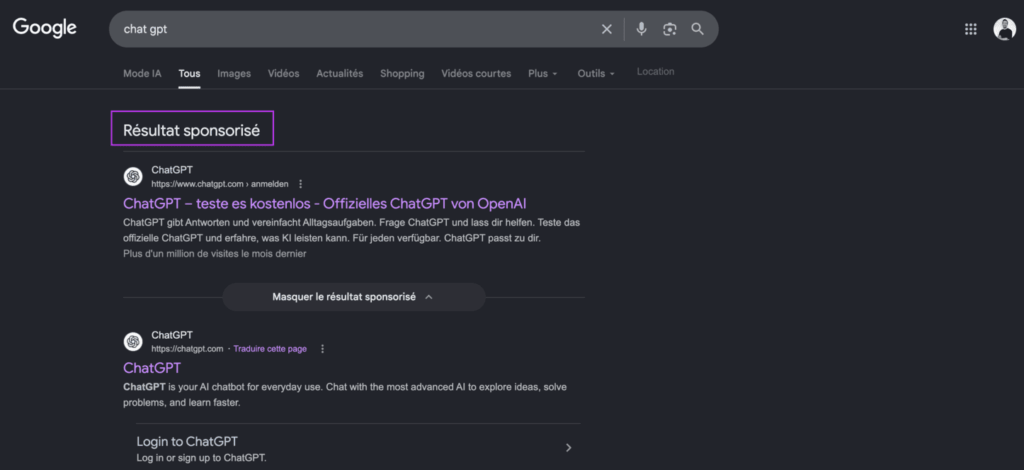
Task: Open three-dot menu beside chatgpt.com › anmelden
Action: (300, 184)
